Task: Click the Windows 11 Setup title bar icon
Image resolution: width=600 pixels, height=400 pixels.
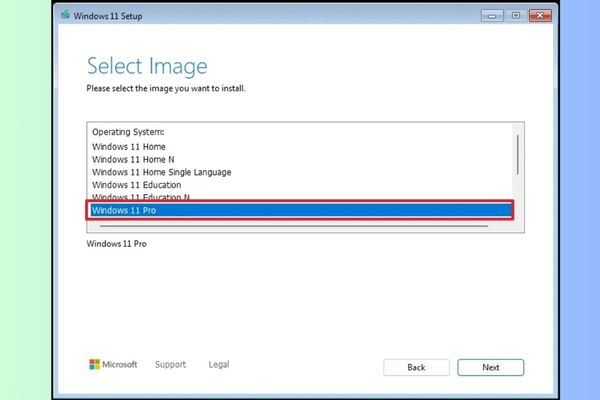Action: (65, 15)
